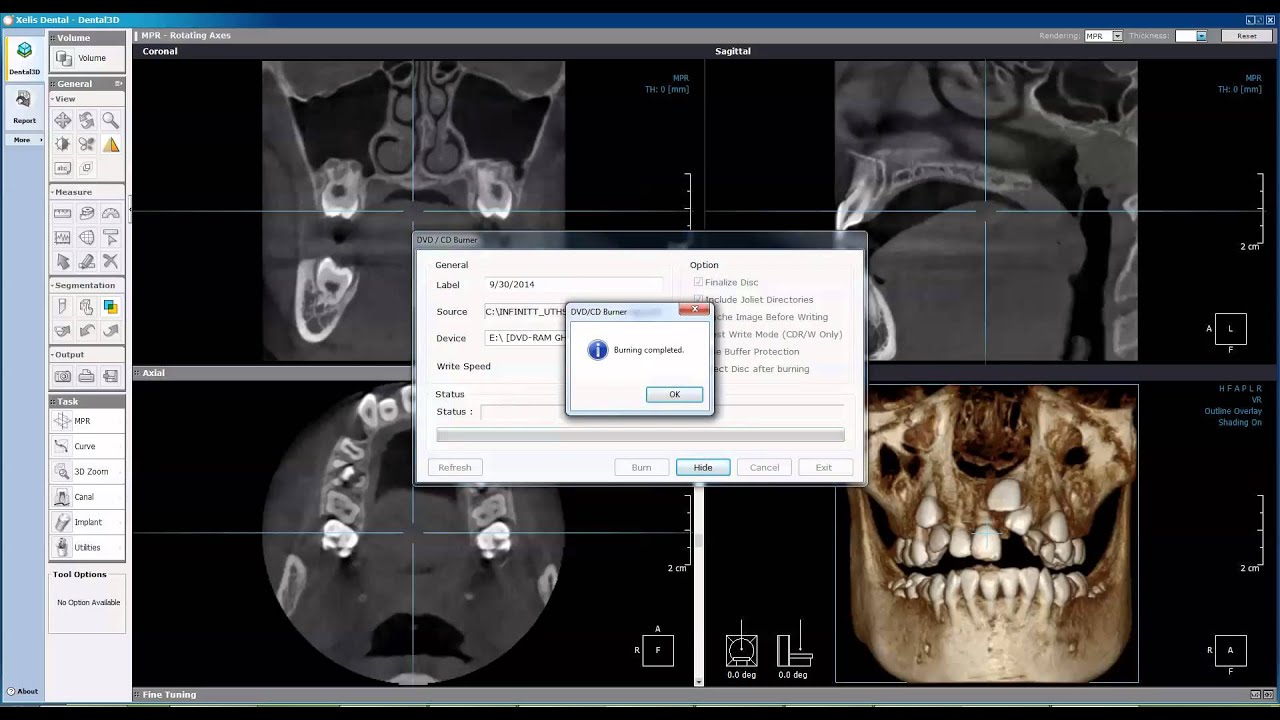Open the Report module
1280x720 pixels.
(24, 106)
